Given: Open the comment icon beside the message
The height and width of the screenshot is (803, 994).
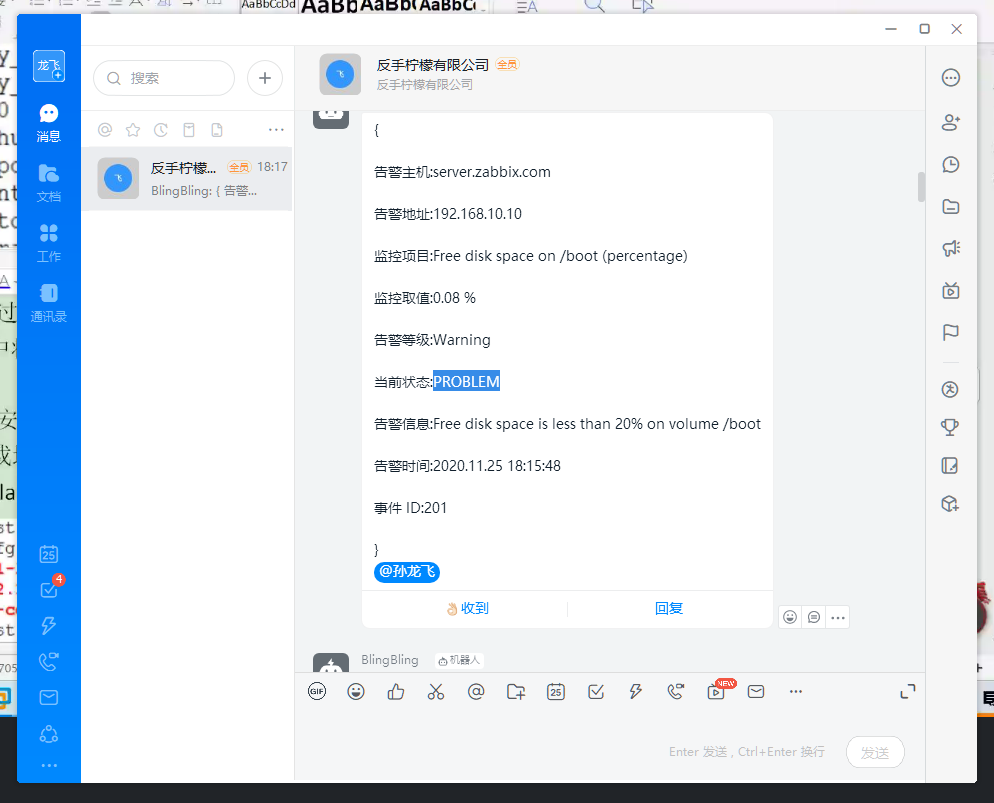Looking at the screenshot, I should pos(814,617).
